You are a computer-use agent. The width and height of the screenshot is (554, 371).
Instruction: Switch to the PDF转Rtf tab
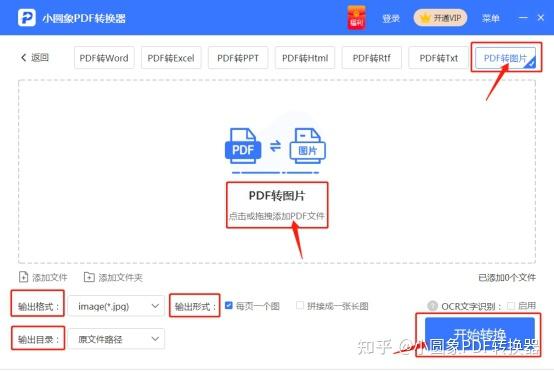[x=372, y=58]
